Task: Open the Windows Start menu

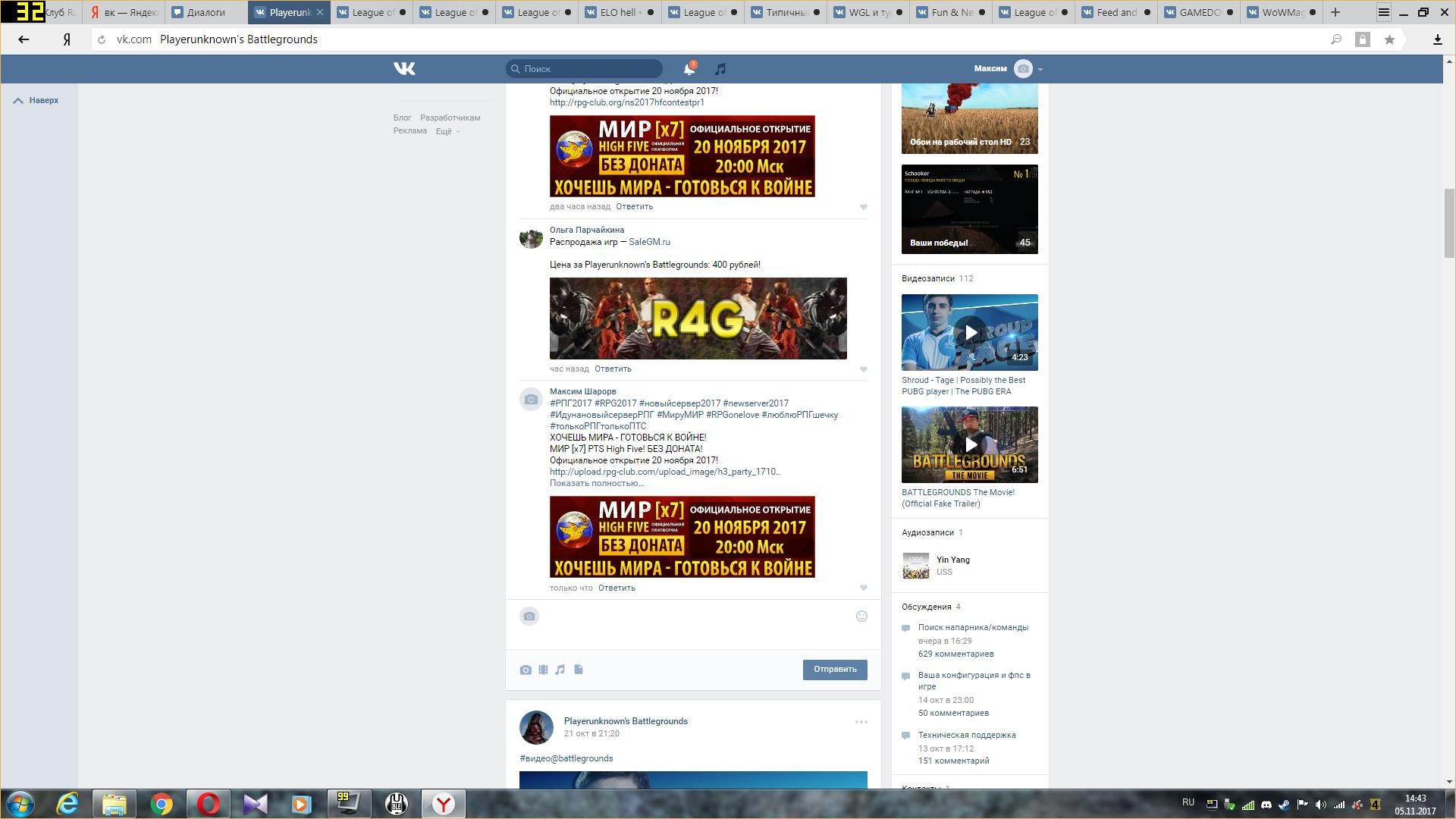Action: pos(20,804)
